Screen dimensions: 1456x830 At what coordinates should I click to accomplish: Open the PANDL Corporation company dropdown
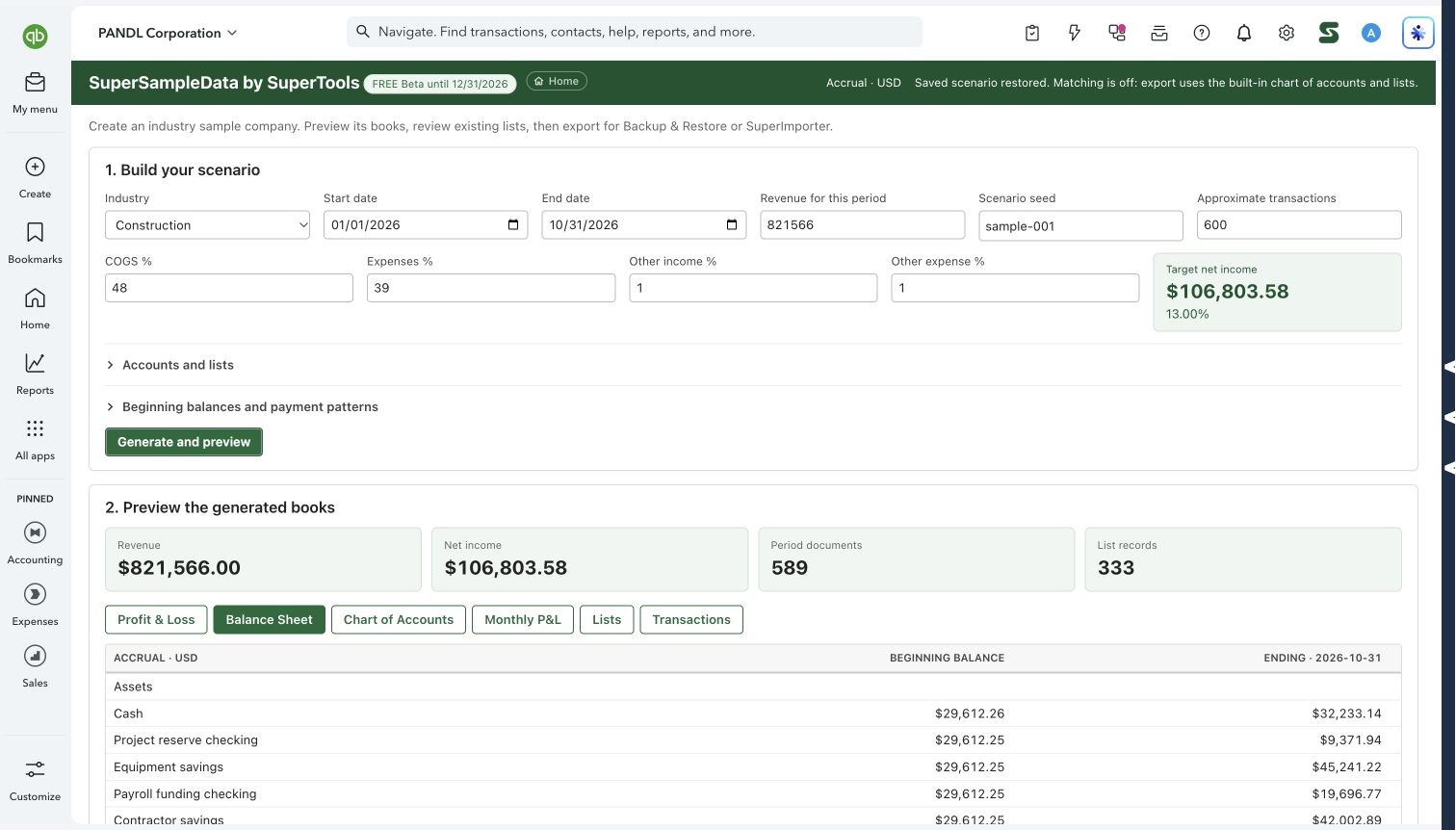tap(168, 33)
